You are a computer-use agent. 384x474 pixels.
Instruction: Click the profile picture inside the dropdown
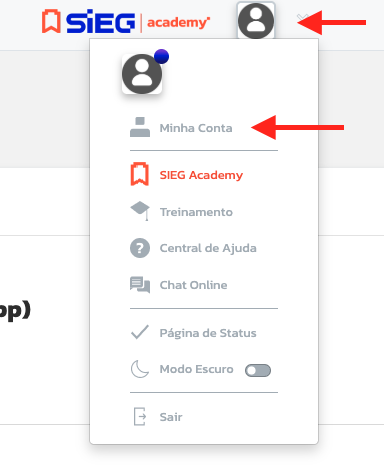(x=142, y=74)
